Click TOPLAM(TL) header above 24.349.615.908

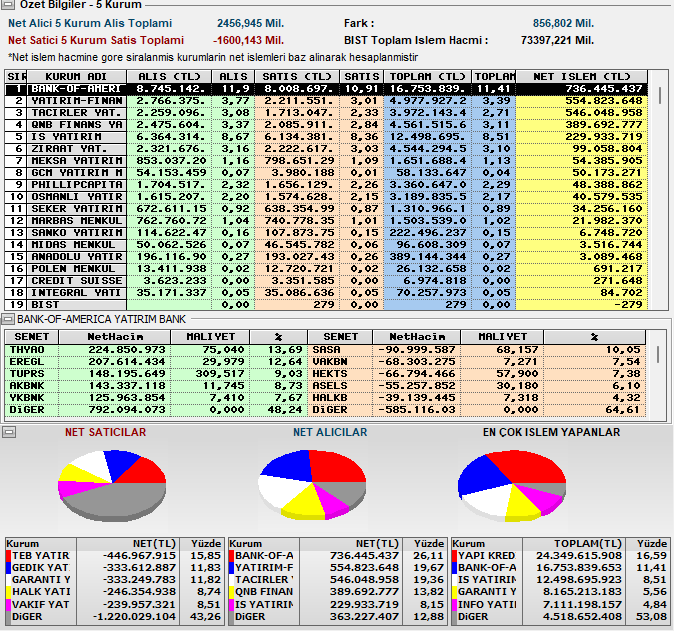pos(574,544)
